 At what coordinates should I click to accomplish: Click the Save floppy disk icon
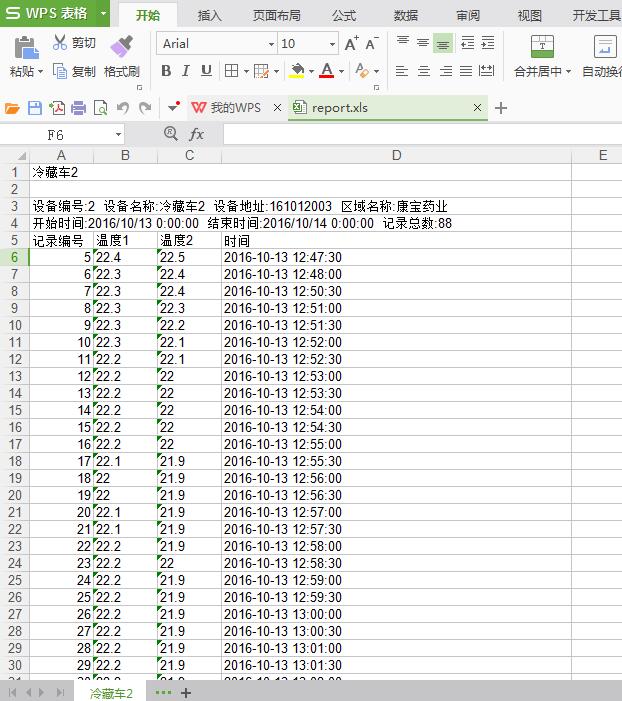coord(34,108)
